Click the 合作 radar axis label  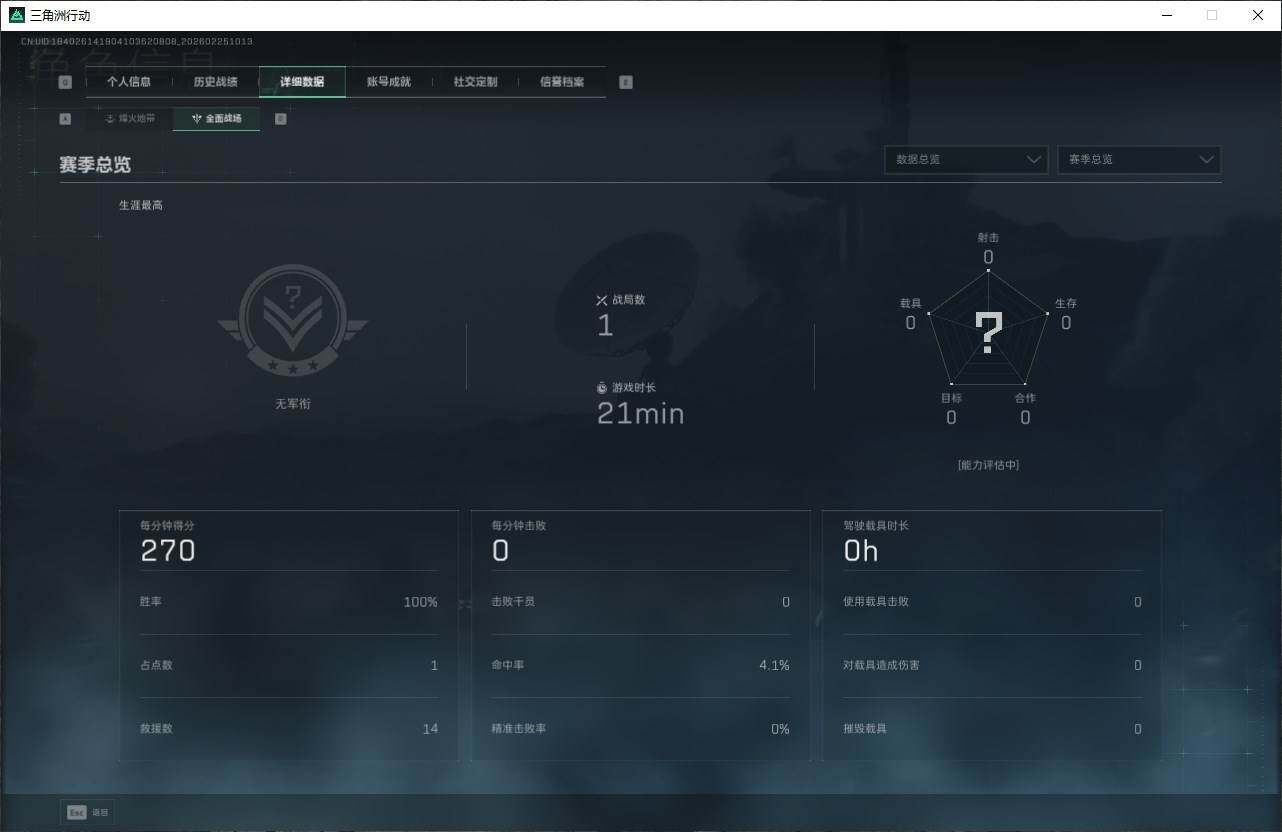tap(1025, 398)
